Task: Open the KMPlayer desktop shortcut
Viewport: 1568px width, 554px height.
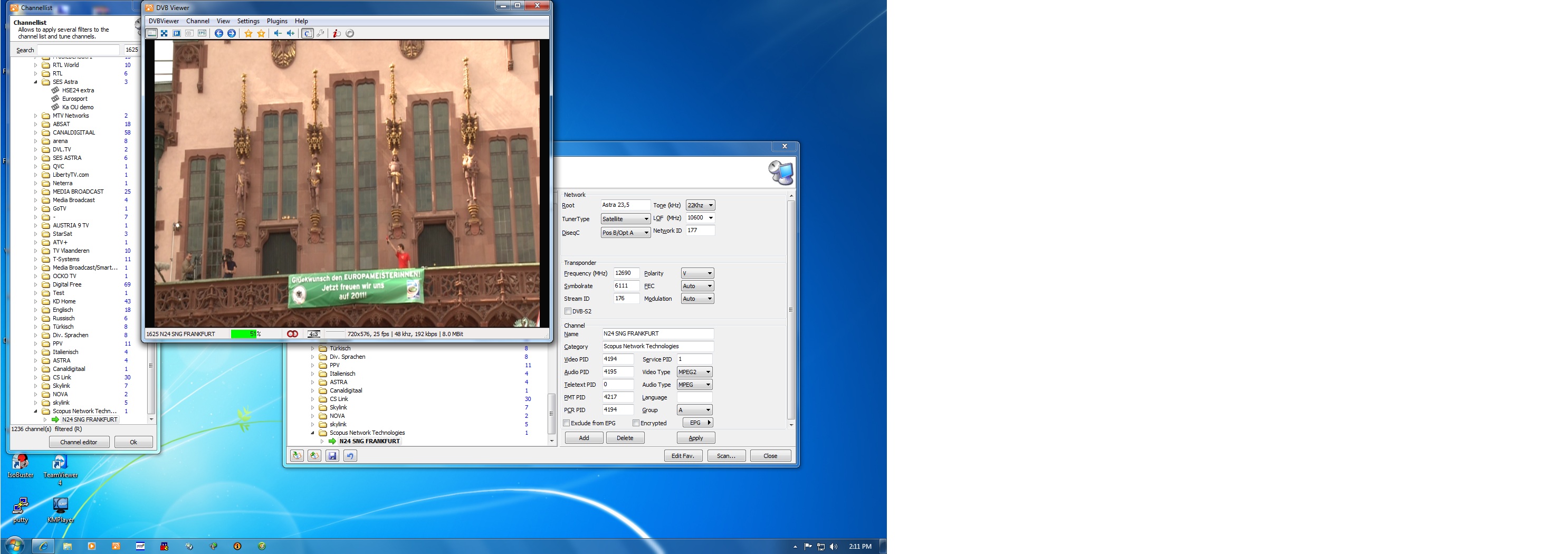Action: click(60, 510)
